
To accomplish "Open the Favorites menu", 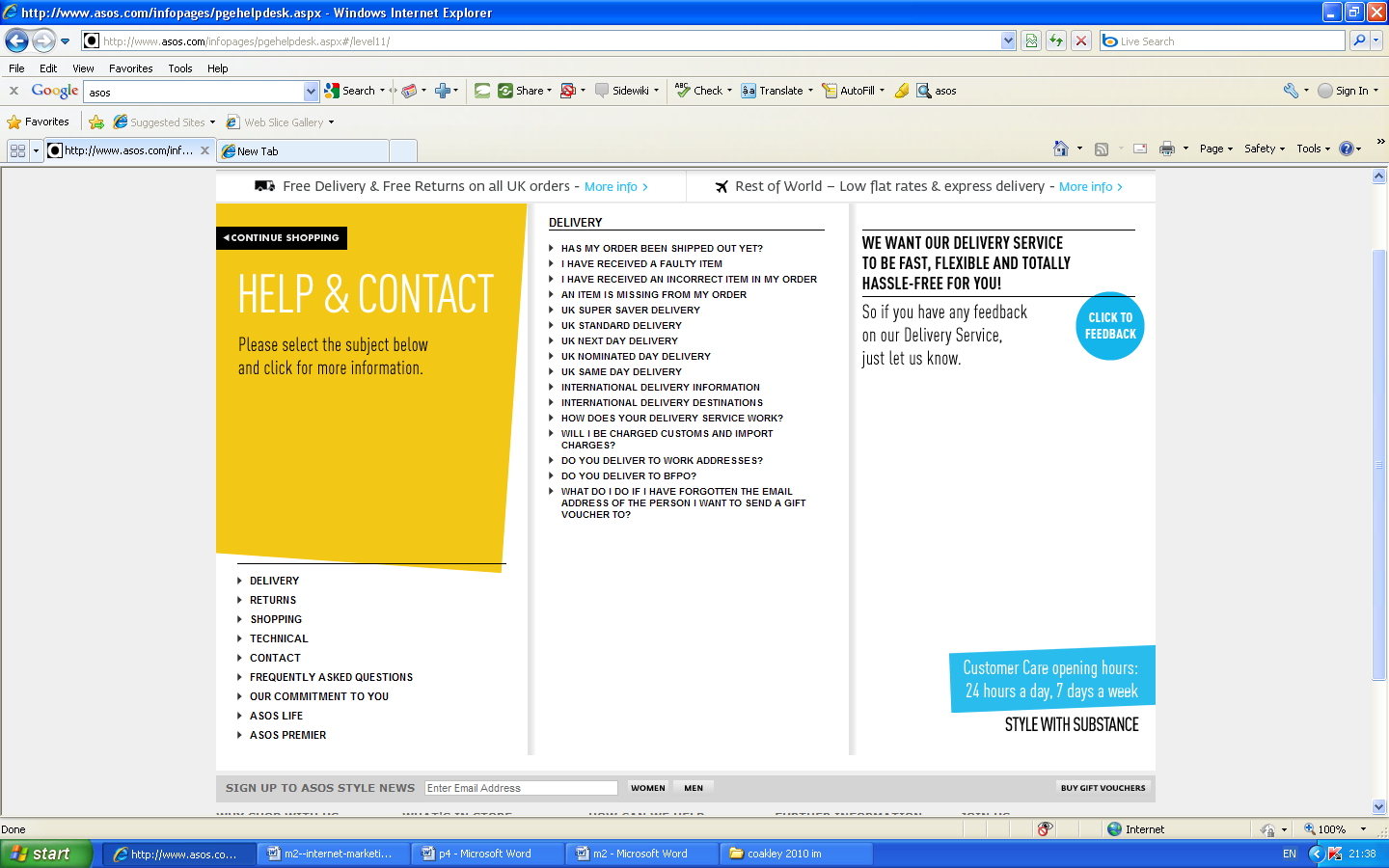I will (x=130, y=68).
